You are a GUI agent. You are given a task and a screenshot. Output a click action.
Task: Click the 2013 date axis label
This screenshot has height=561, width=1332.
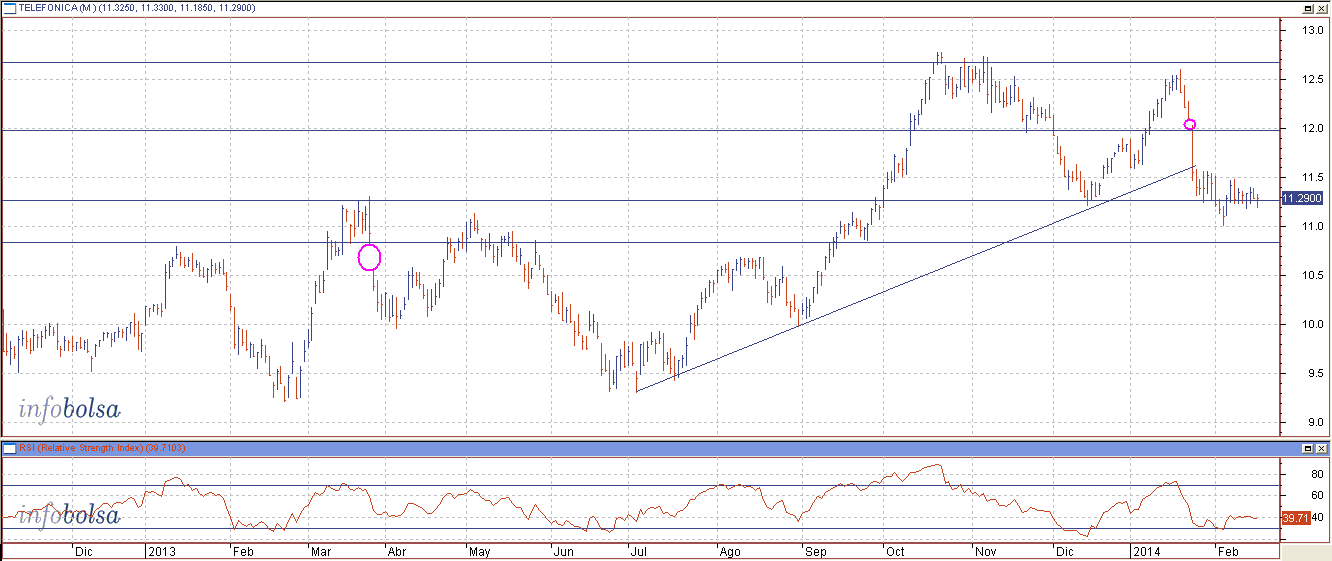[x=160, y=552]
